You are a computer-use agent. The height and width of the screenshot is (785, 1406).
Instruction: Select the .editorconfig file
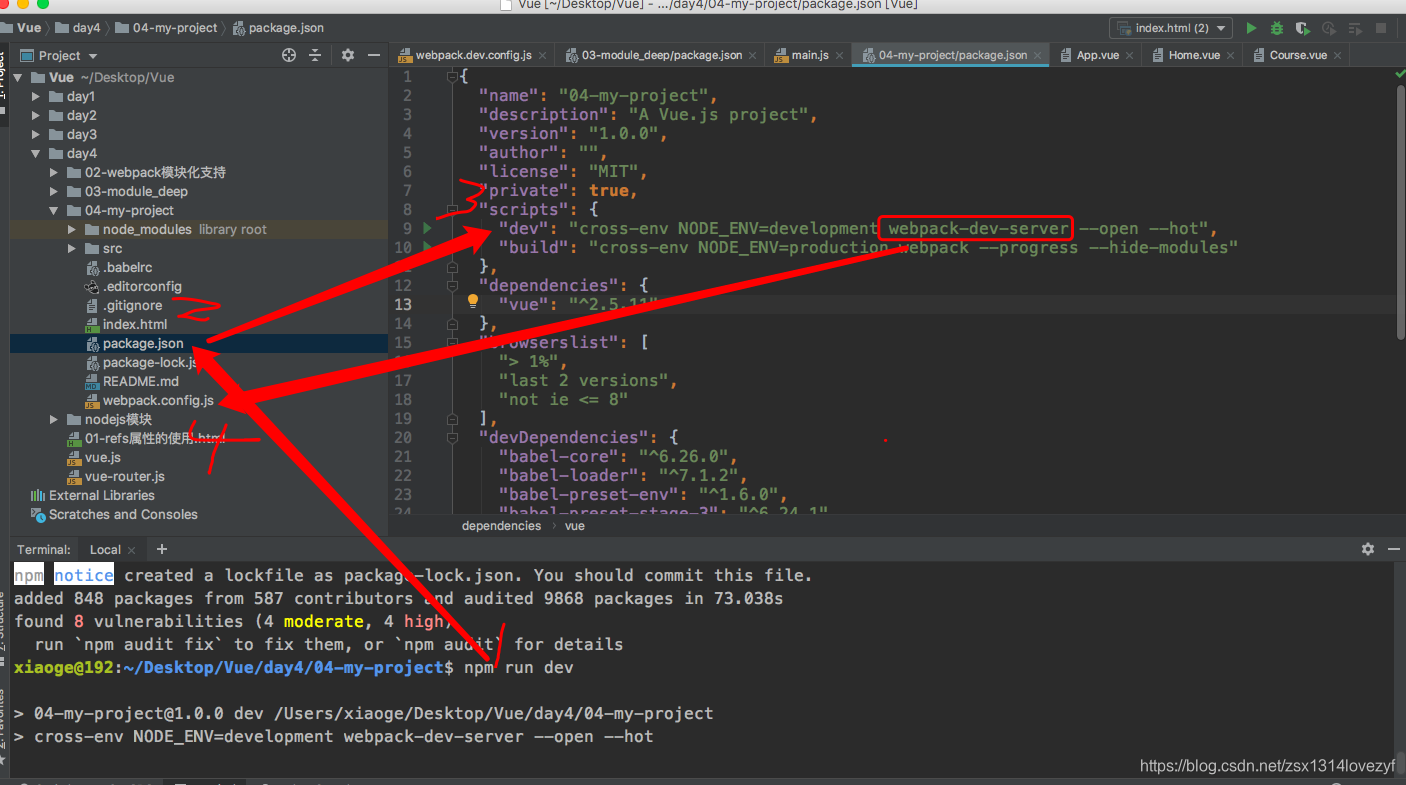(142, 286)
